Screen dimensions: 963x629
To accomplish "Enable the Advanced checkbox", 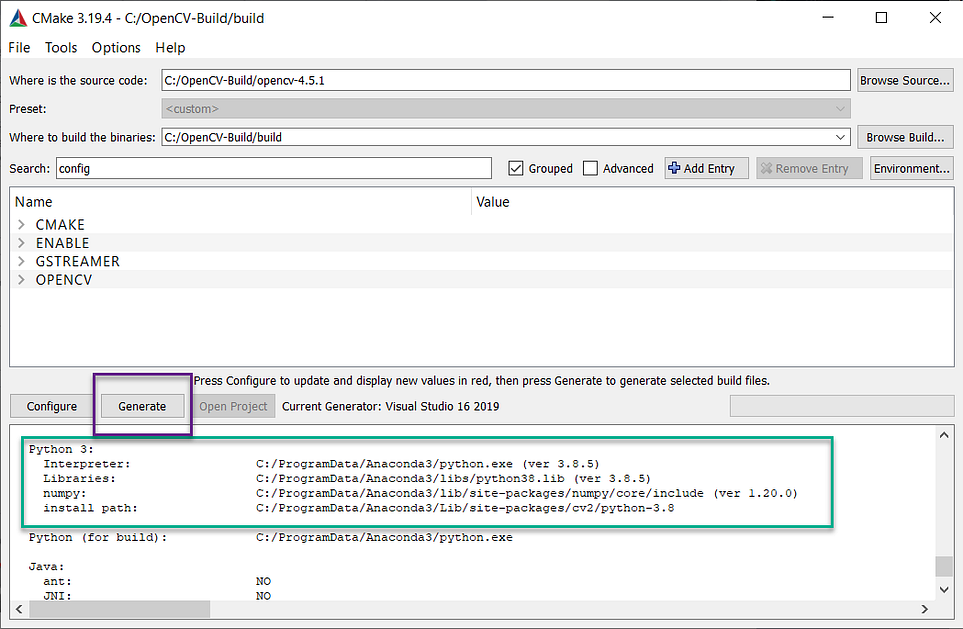I will 590,168.
